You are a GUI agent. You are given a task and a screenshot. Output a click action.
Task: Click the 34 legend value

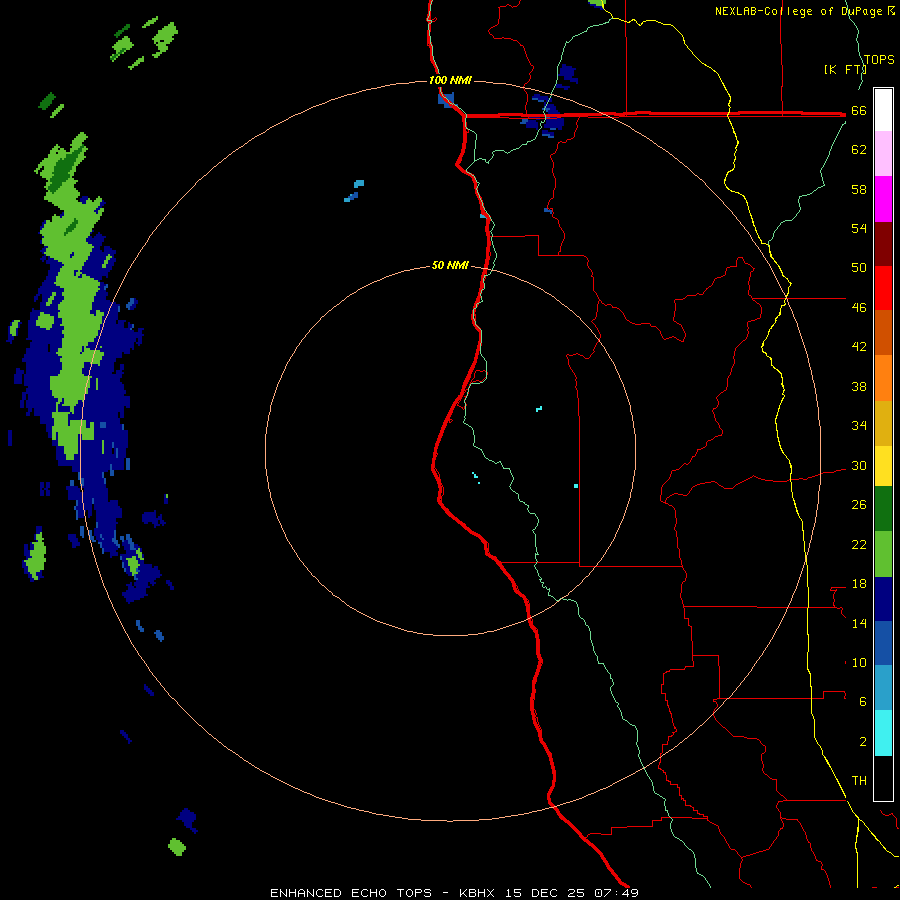[859, 426]
